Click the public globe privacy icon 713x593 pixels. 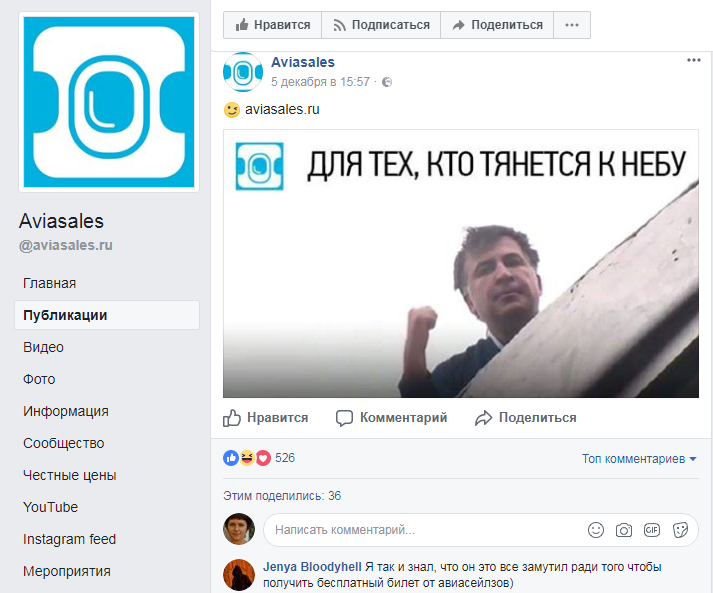[x=387, y=82]
